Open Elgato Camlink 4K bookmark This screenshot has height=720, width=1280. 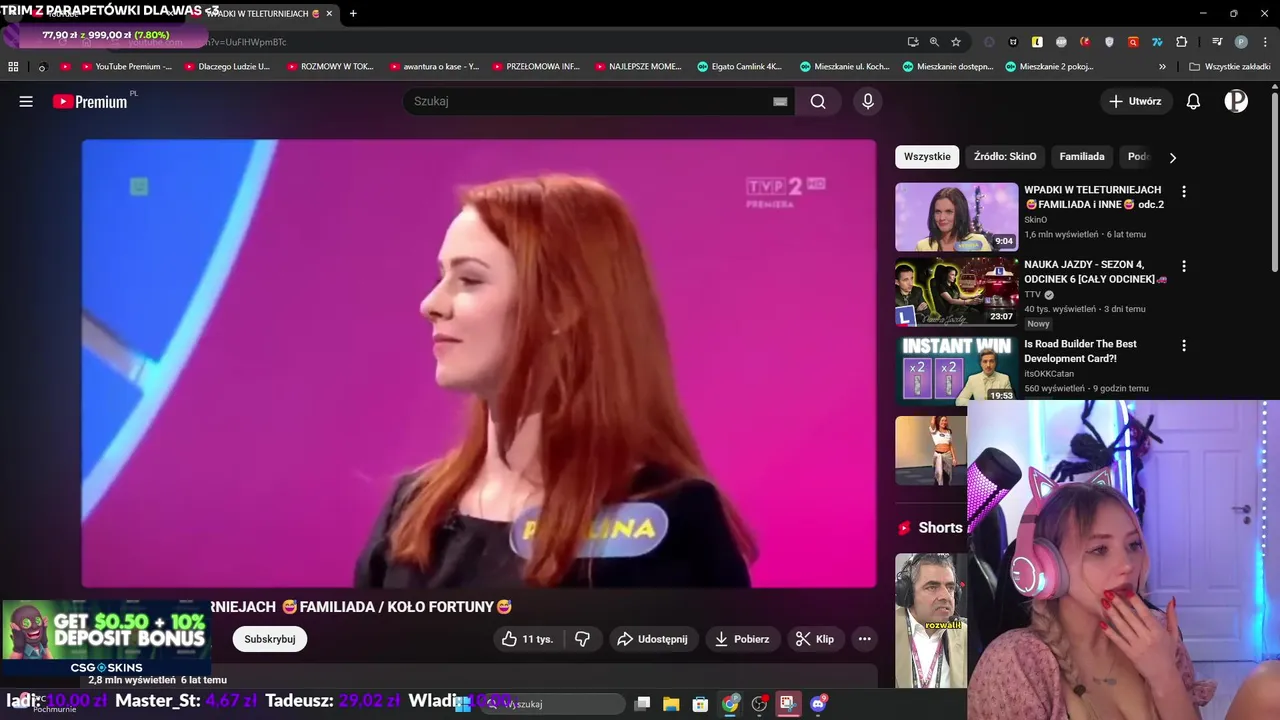point(740,67)
